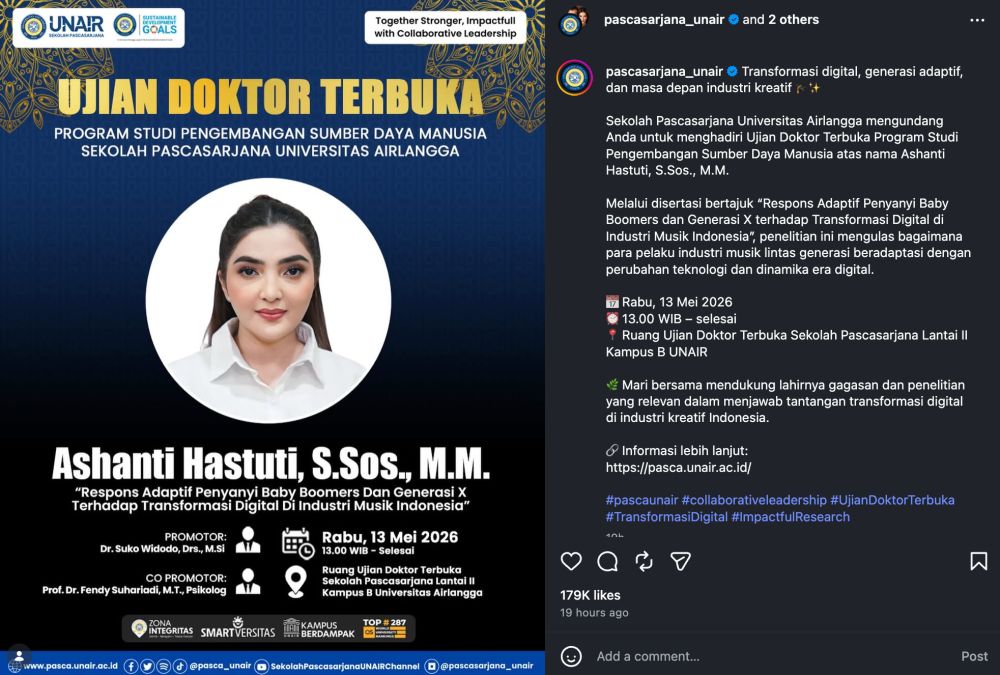This screenshot has width=1000, height=675.
Task: Open caption author profile avatar
Action: (x=575, y=78)
